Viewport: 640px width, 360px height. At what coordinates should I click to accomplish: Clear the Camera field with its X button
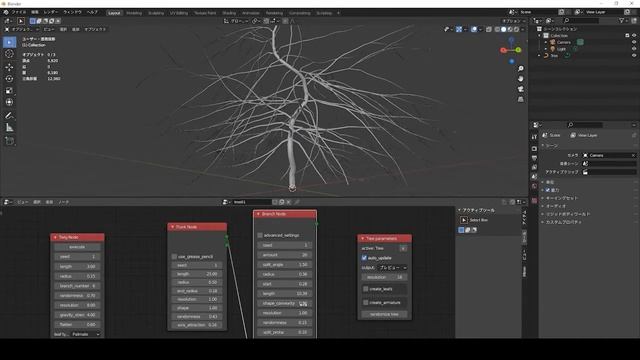pos(633,156)
